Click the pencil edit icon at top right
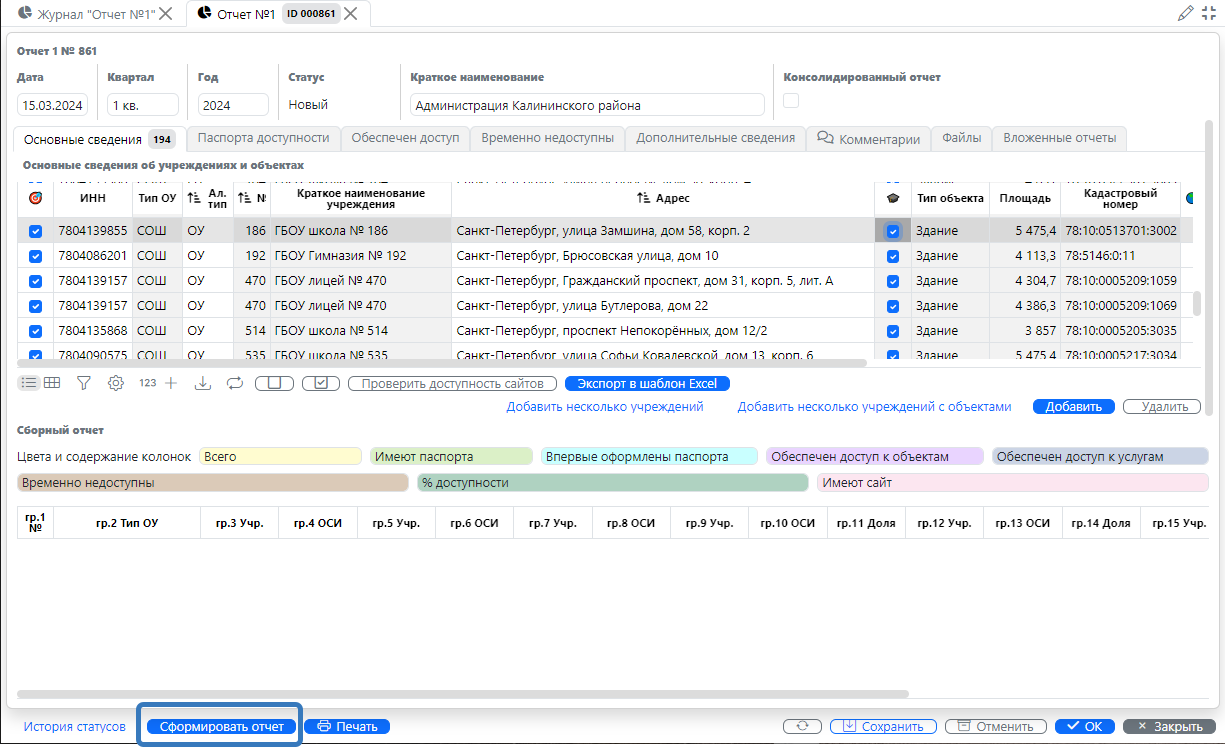 [x=1186, y=13]
